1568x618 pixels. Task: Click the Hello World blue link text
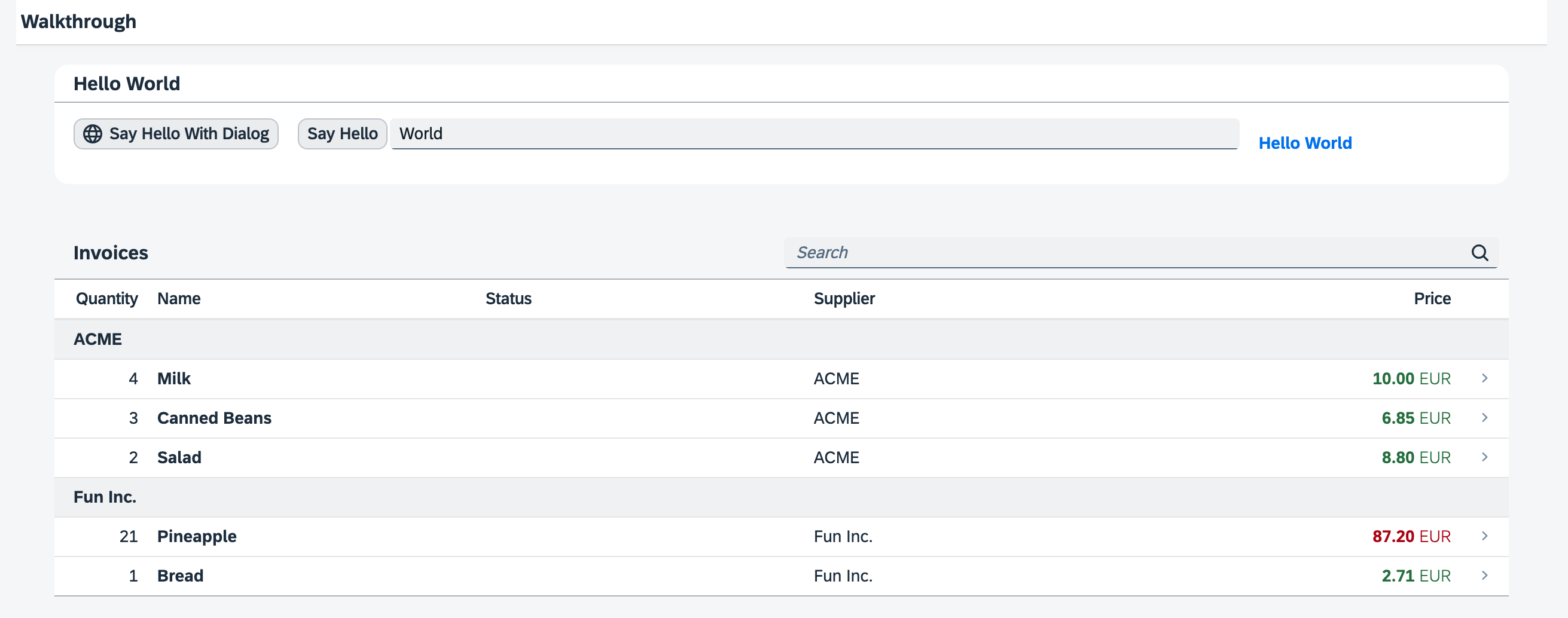pos(1304,143)
